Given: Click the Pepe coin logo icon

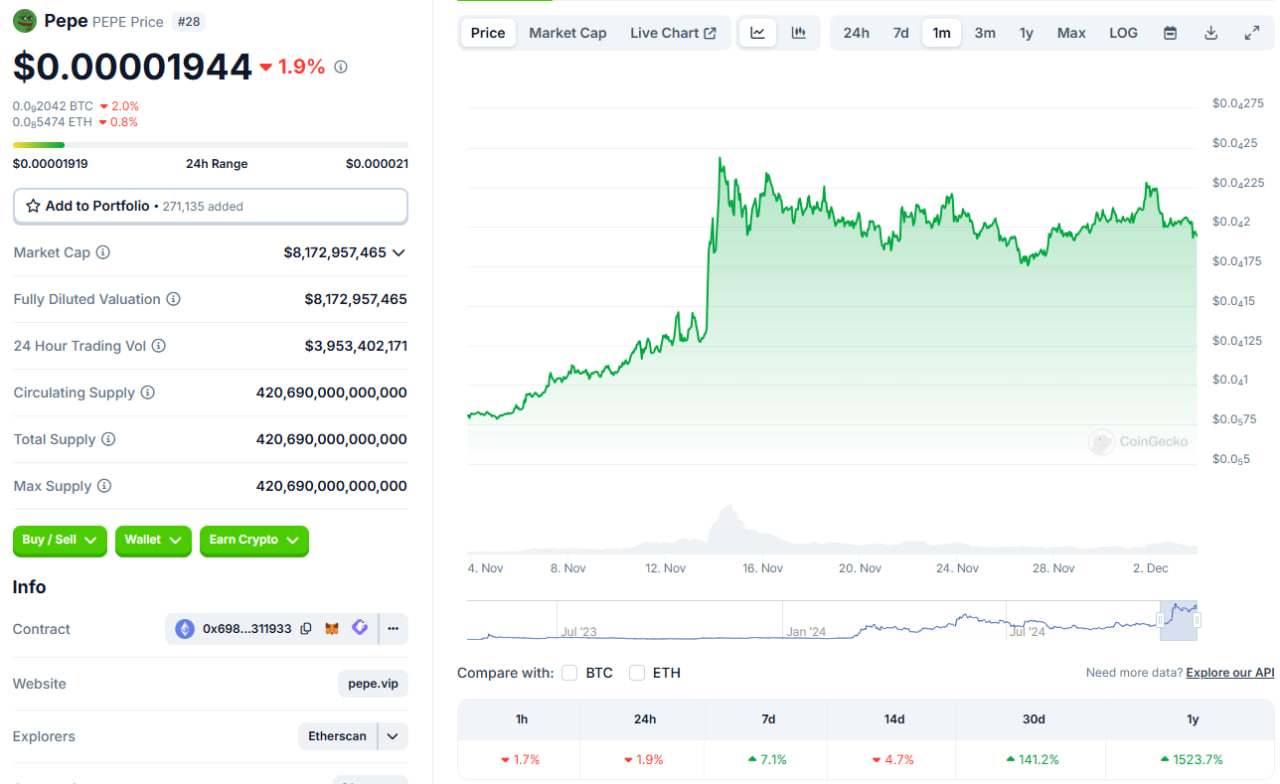Looking at the screenshot, I should (x=24, y=20).
